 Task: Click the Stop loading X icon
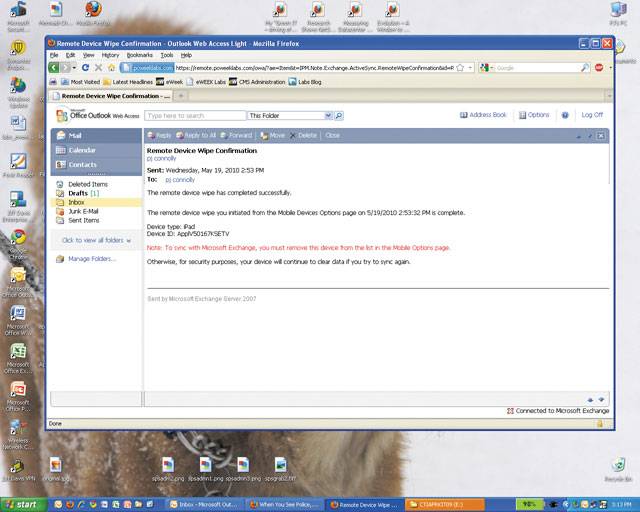pyautogui.click(x=98, y=67)
